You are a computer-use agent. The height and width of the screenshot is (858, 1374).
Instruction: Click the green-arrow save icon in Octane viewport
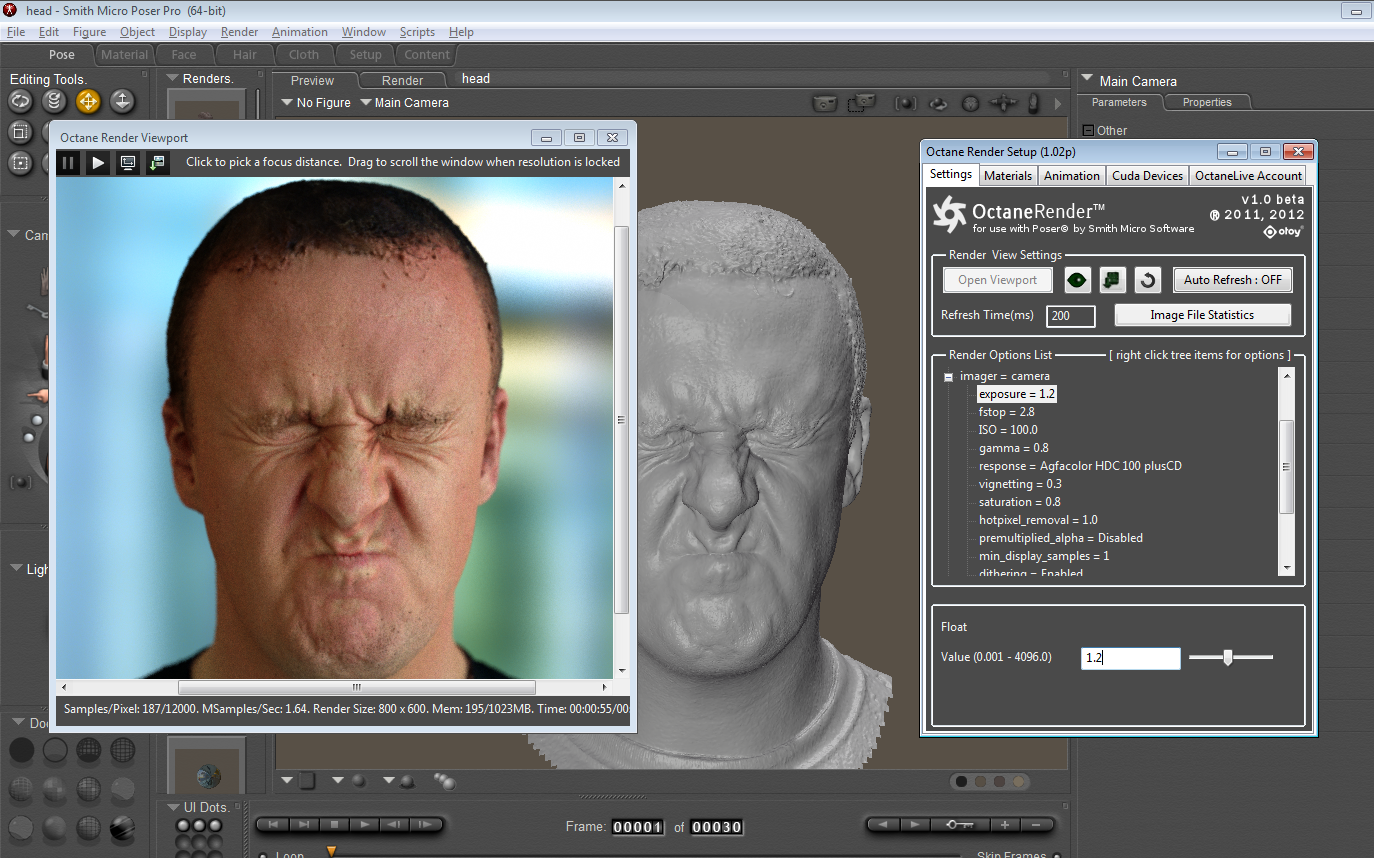tap(157, 162)
